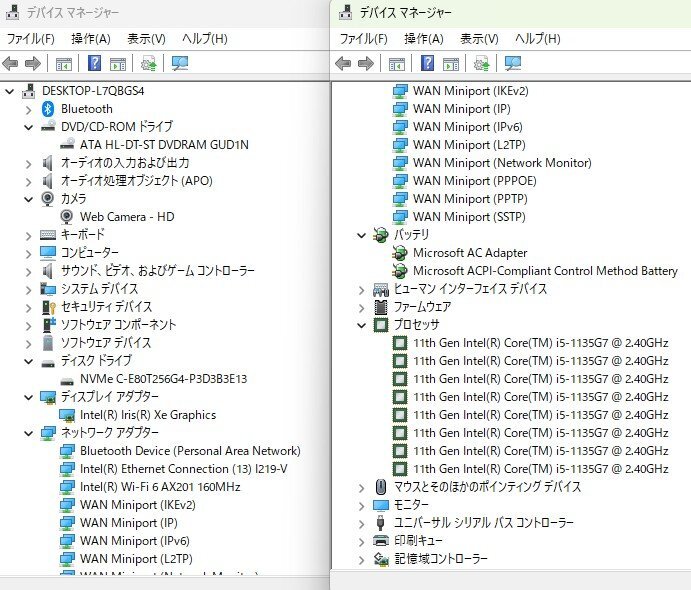Click Back arrow in right window toolbar
The image size is (691, 590).
tap(343, 64)
